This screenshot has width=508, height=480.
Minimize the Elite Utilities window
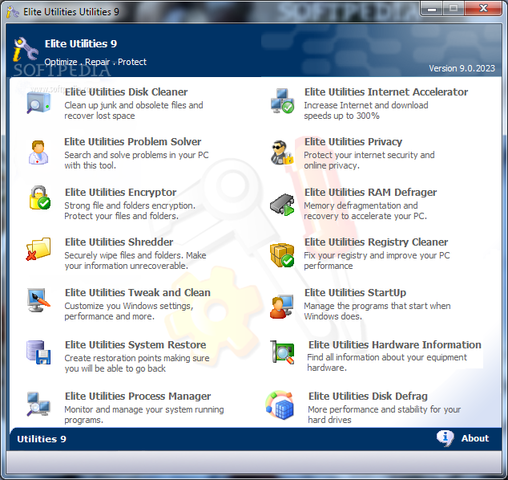[x=432, y=9]
